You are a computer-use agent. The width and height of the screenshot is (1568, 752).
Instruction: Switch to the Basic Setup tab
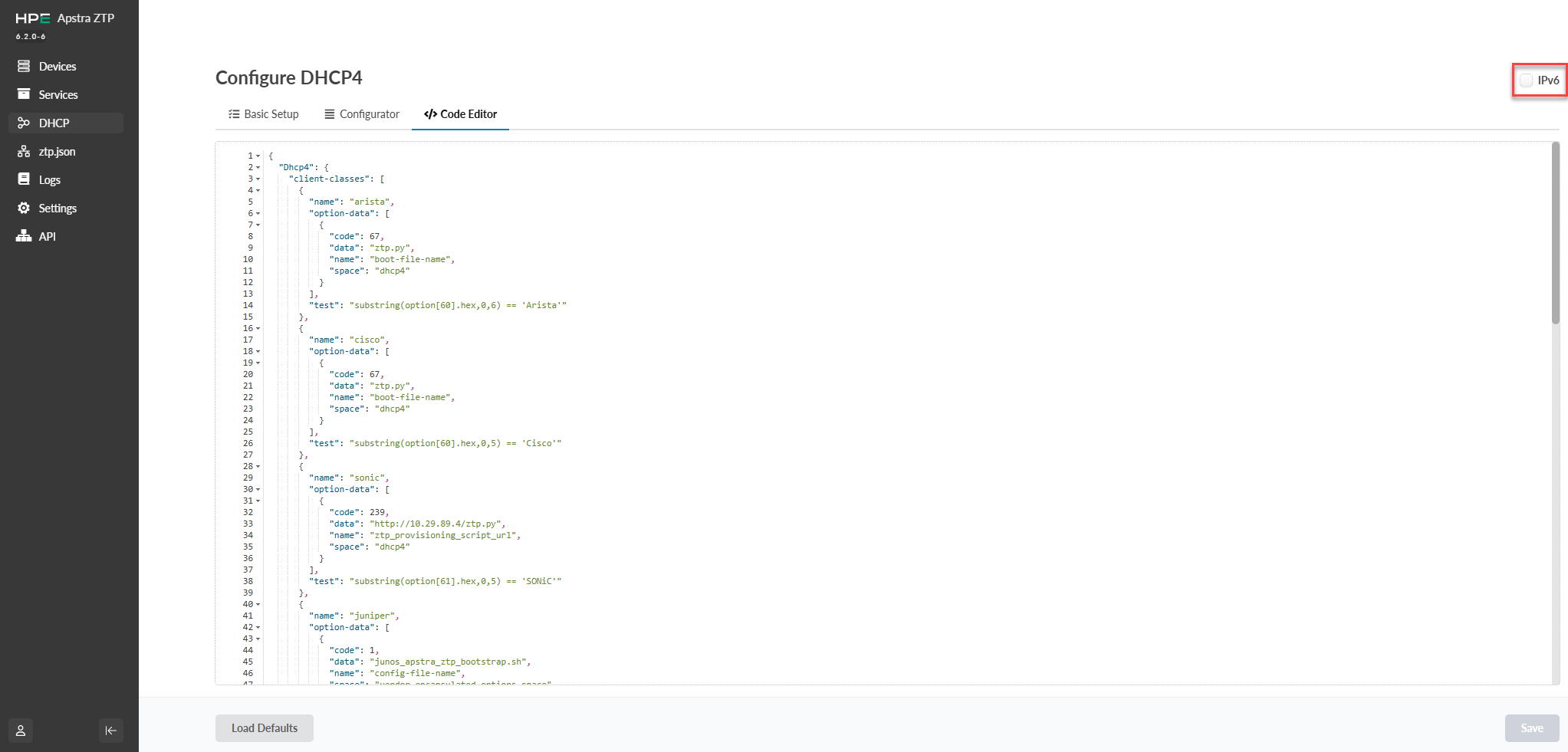point(264,114)
